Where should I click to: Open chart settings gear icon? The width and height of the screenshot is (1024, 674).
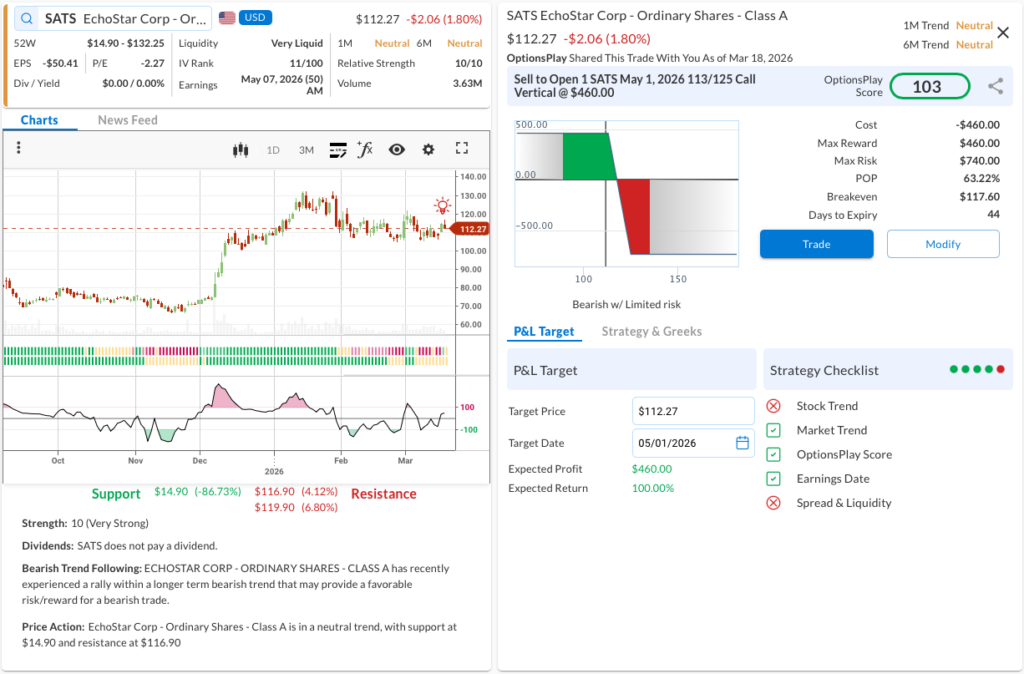click(428, 150)
